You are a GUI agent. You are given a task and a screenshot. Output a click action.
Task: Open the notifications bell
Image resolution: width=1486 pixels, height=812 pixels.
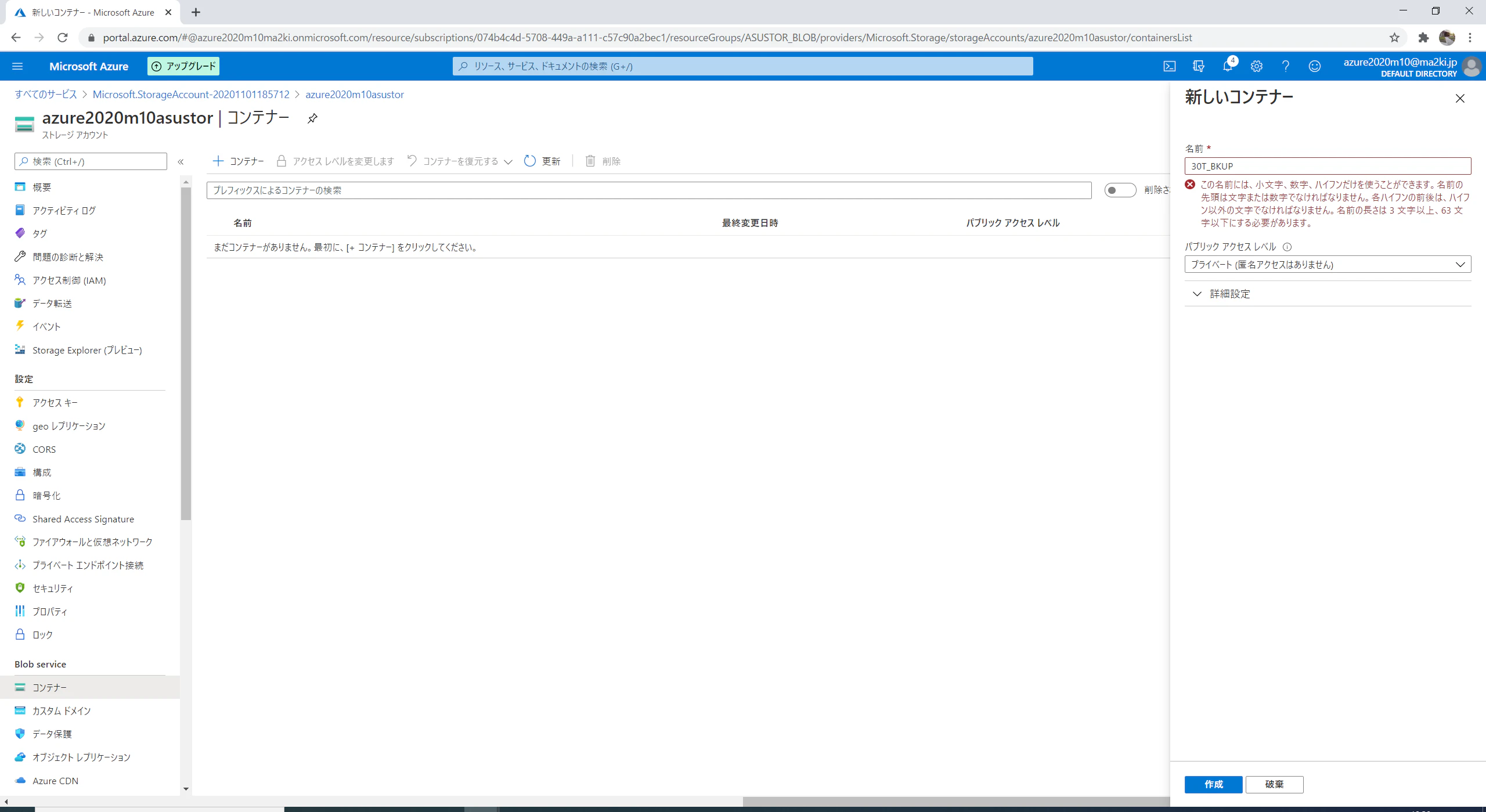(x=1228, y=66)
